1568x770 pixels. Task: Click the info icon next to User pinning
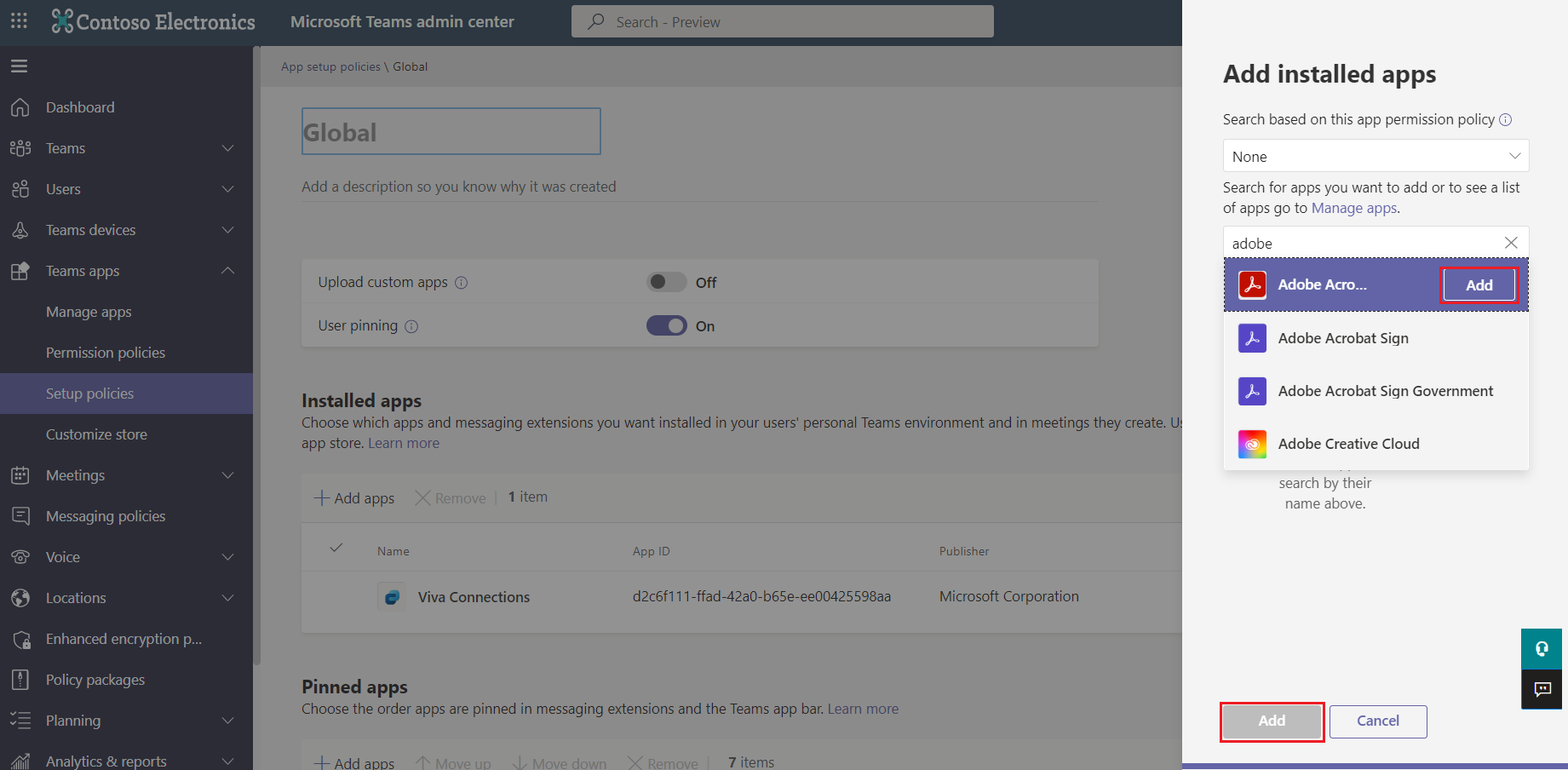coord(411,326)
